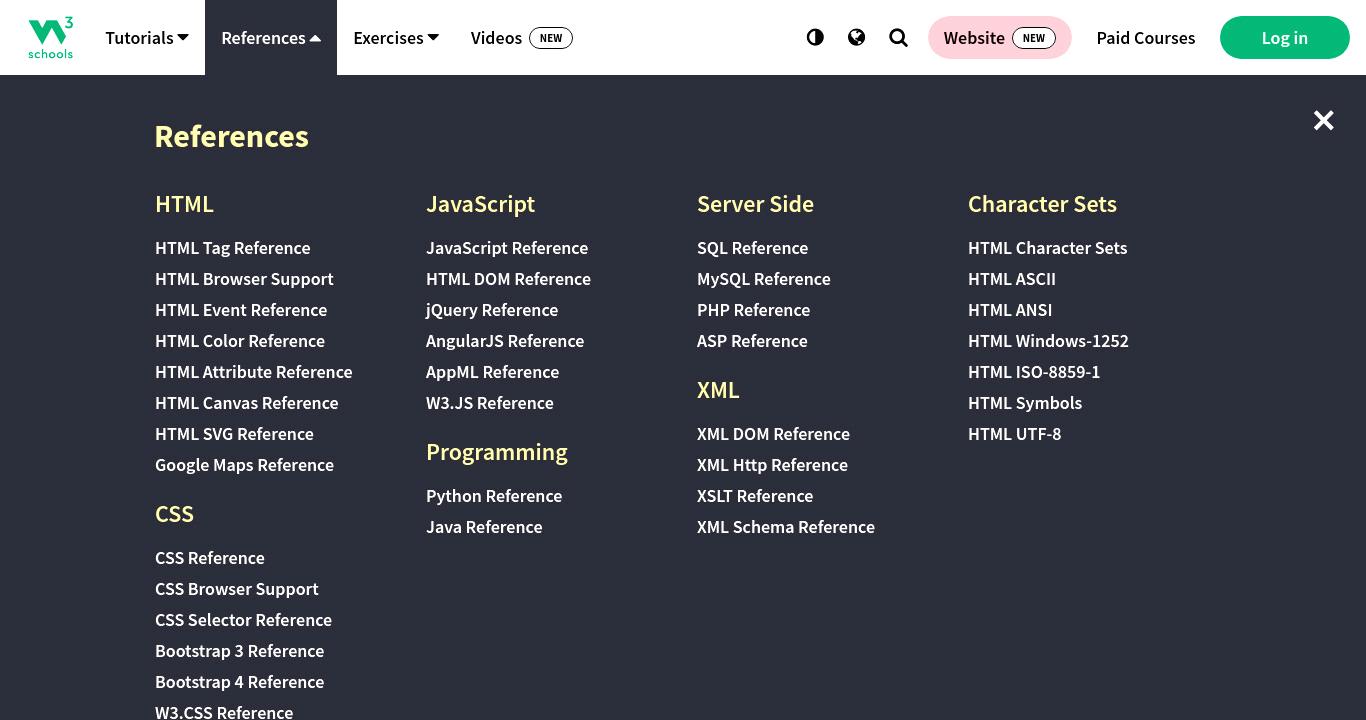Open XML Http Reference
This screenshot has width=1366, height=720.
(x=772, y=465)
